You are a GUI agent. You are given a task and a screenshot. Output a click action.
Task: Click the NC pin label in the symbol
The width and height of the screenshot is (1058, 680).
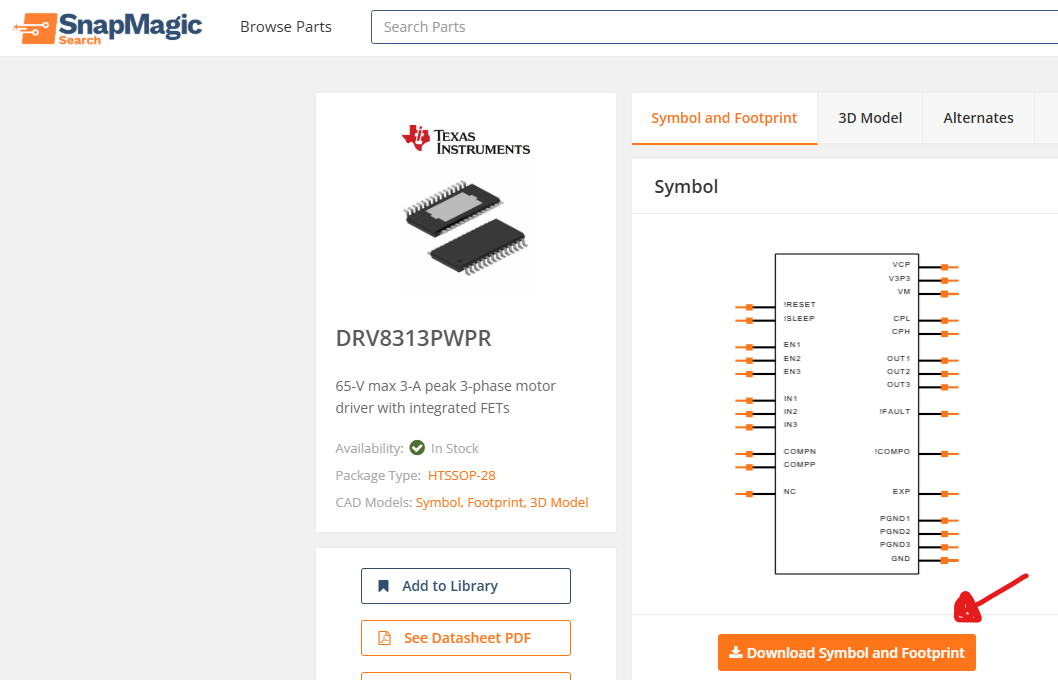(x=789, y=492)
